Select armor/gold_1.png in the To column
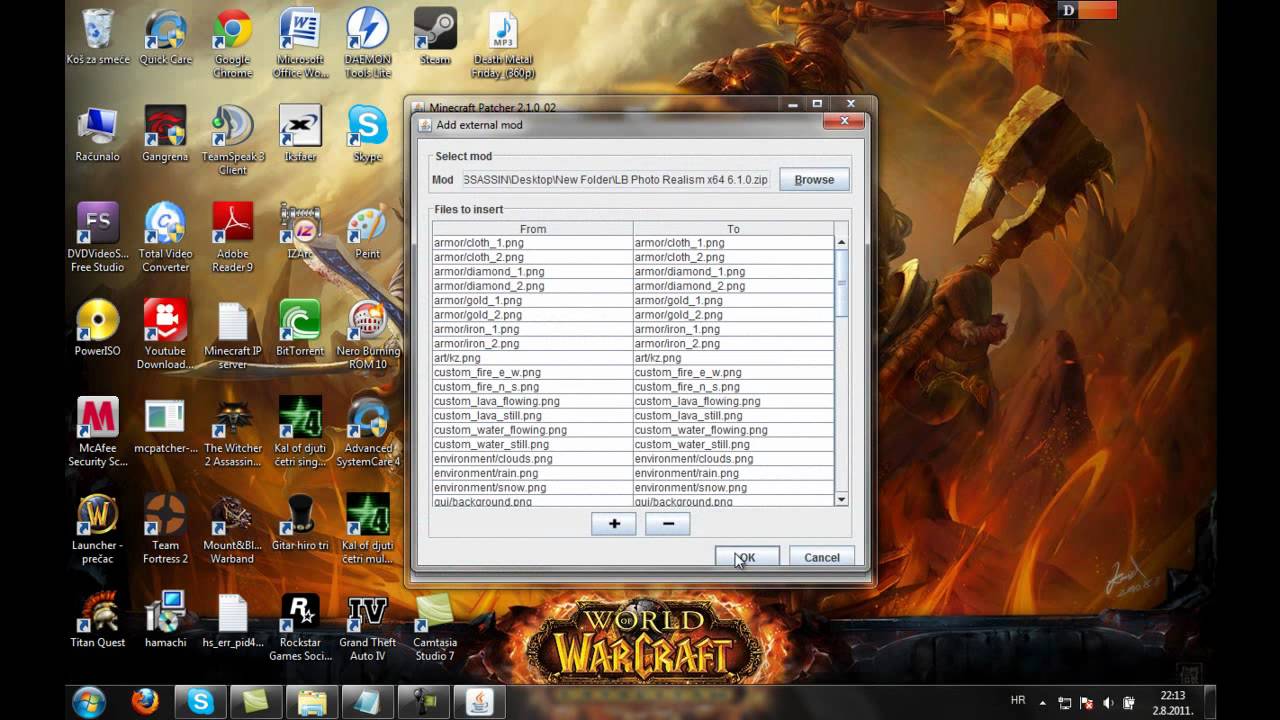Screen dimensions: 1280x720 pos(733,300)
